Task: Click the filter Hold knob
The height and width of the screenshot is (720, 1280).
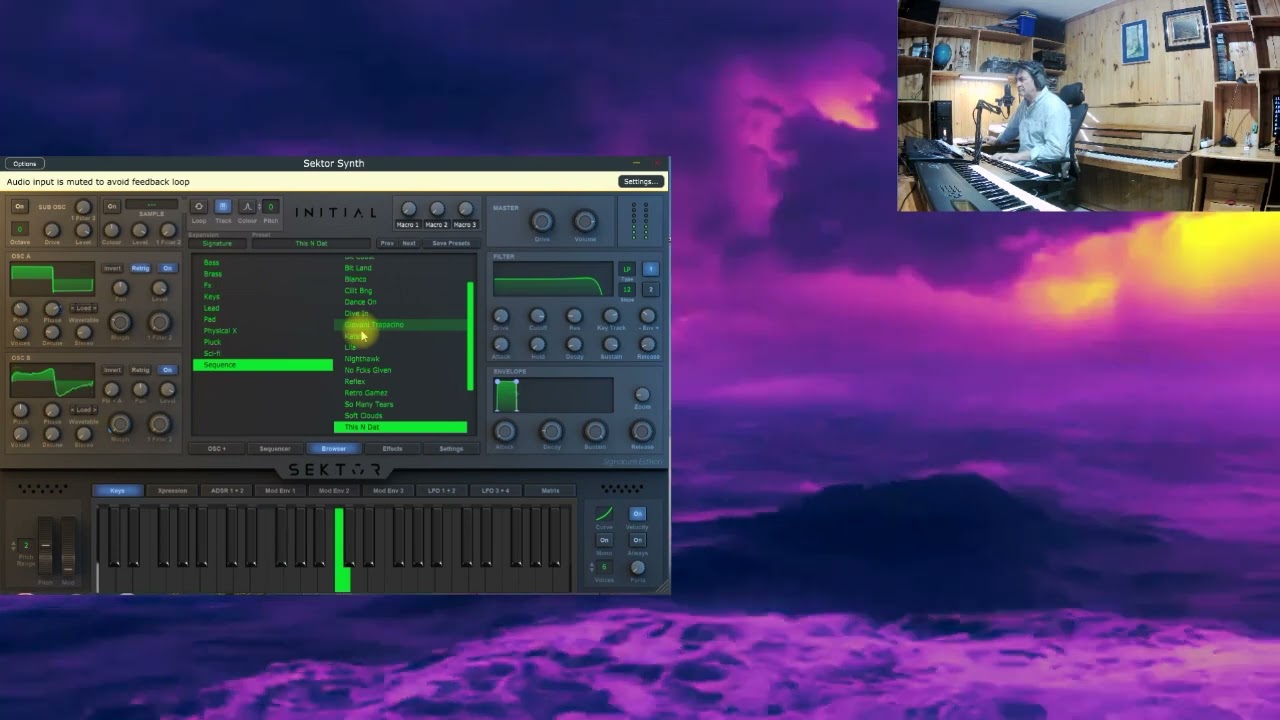Action: [x=537, y=345]
